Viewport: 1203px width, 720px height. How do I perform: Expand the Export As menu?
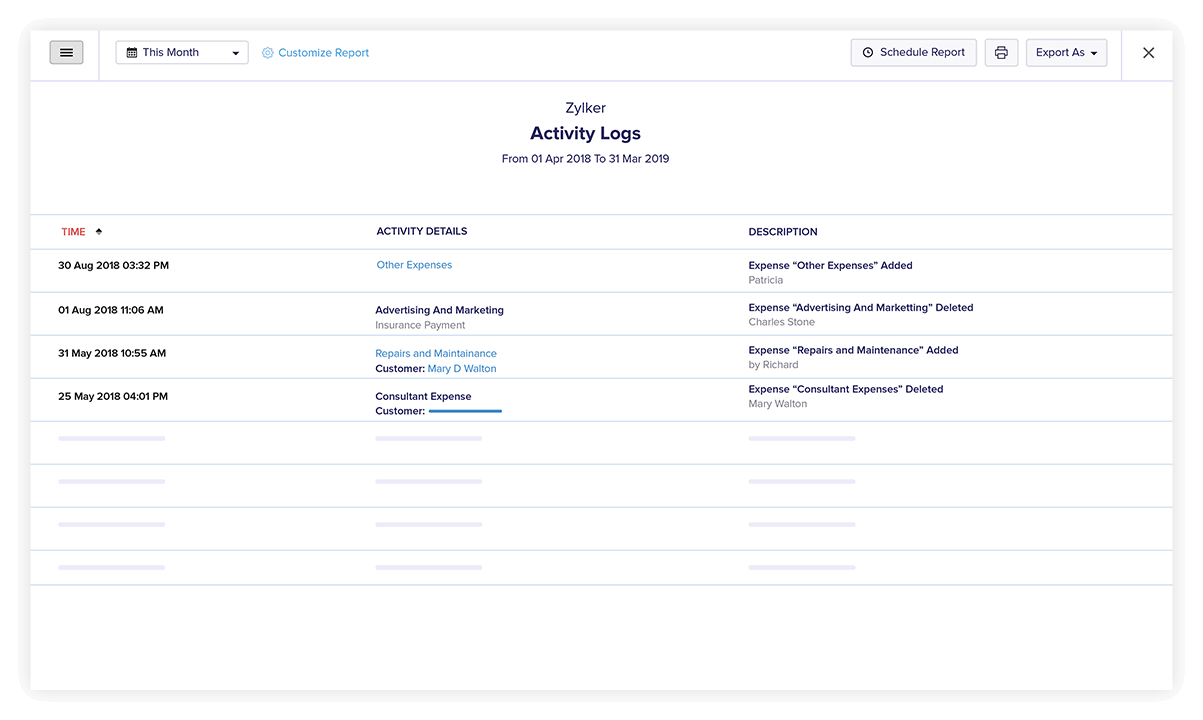click(x=1066, y=52)
